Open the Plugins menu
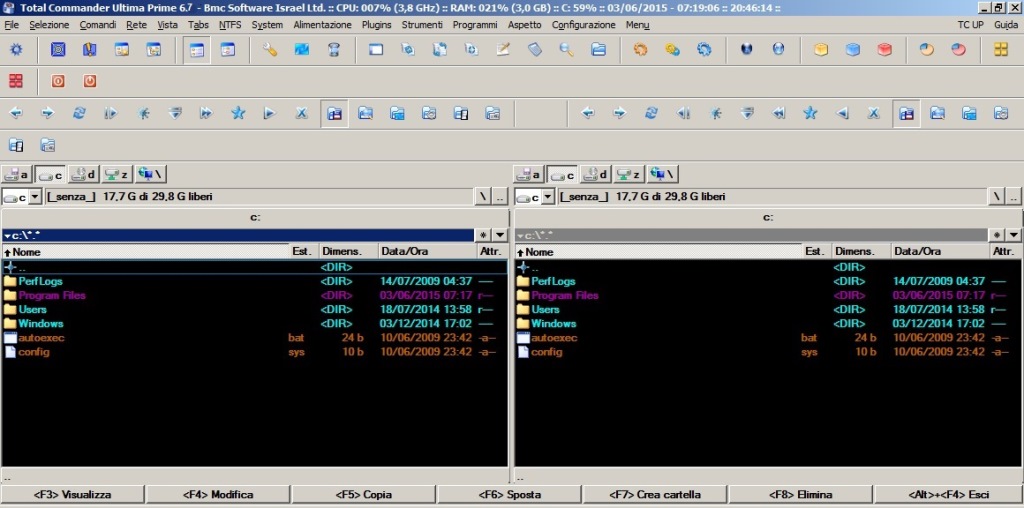1024x508 pixels. 376,25
